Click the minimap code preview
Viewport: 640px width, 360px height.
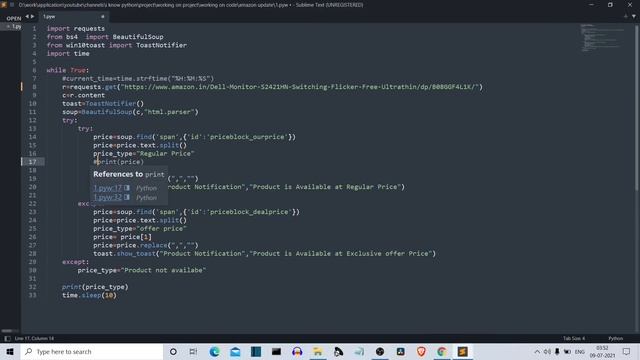click(x=602, y=38)
